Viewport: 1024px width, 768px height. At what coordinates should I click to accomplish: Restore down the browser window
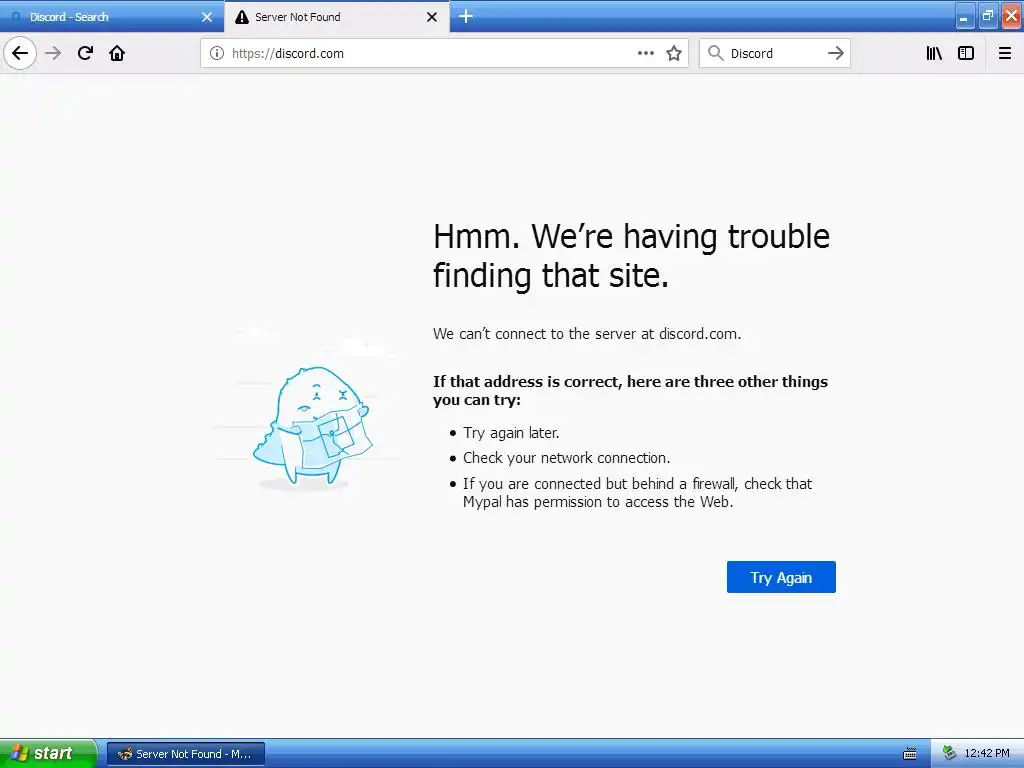tap(987, 16)
